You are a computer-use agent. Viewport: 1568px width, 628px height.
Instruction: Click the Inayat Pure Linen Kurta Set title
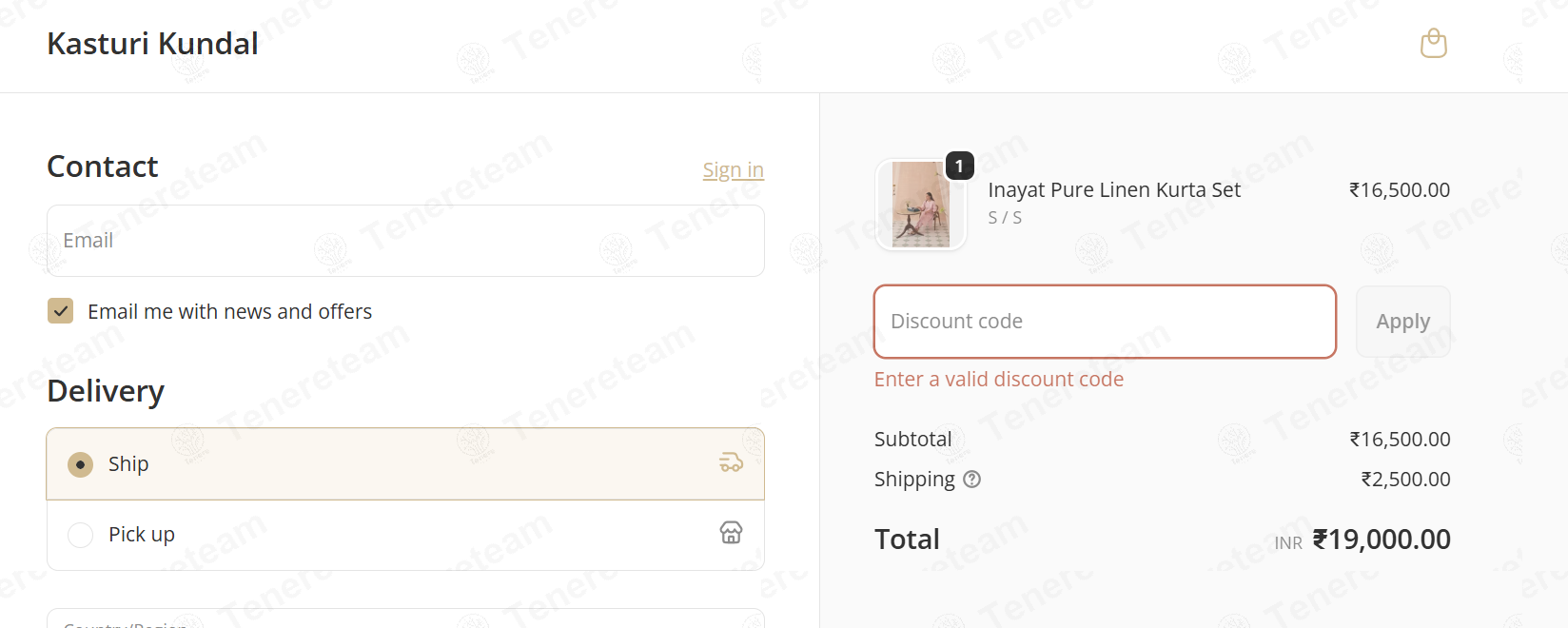1114,190
